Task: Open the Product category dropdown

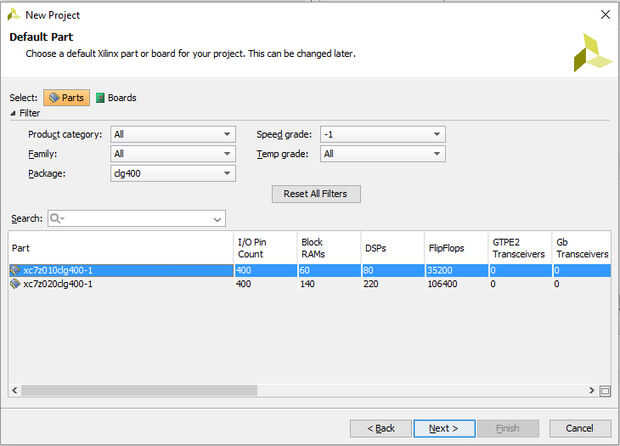Action: [x=173, y=134]
